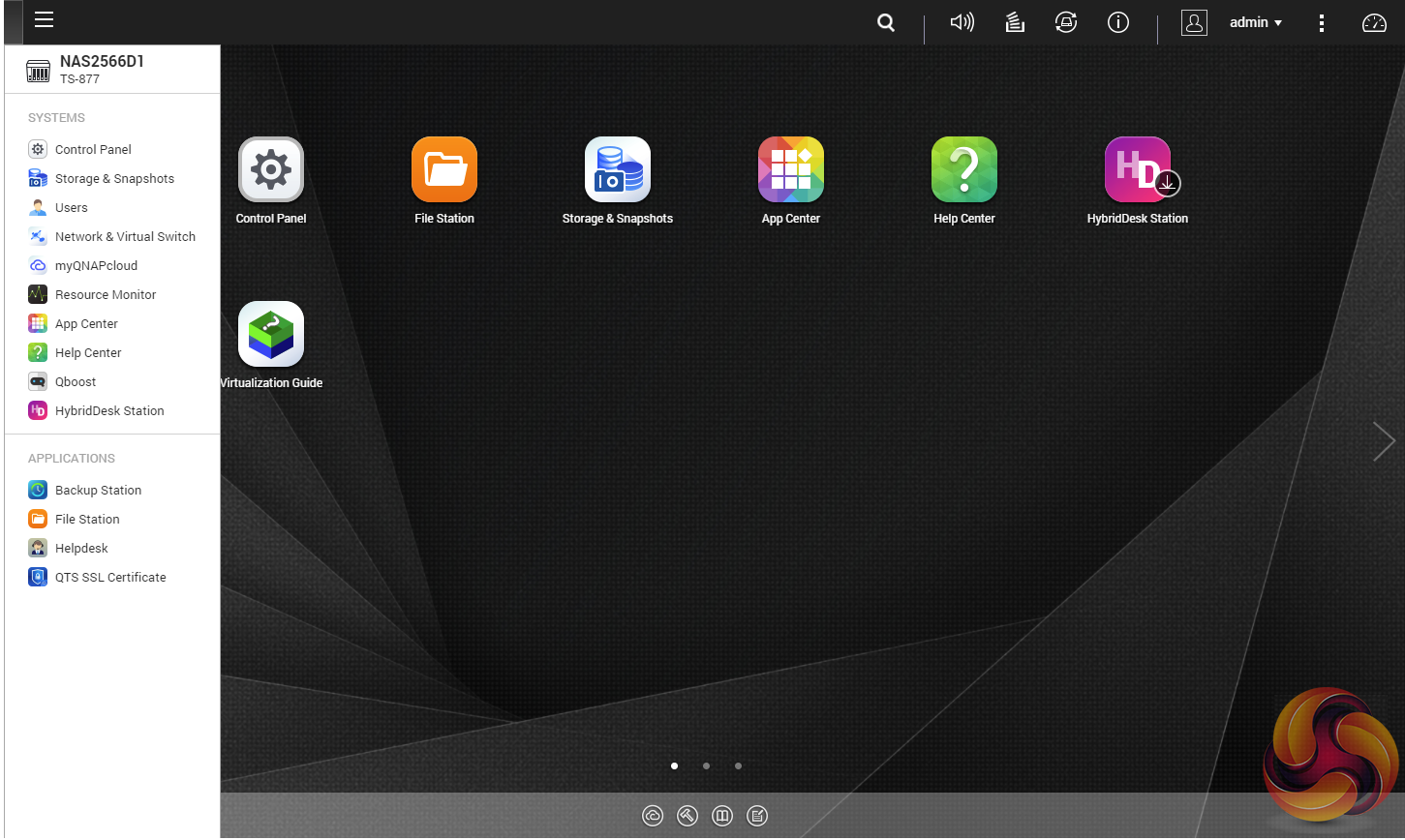Screen dimensions: 1405x840
Task: Open the speaker volume notification icon
Action: [962, 22]
